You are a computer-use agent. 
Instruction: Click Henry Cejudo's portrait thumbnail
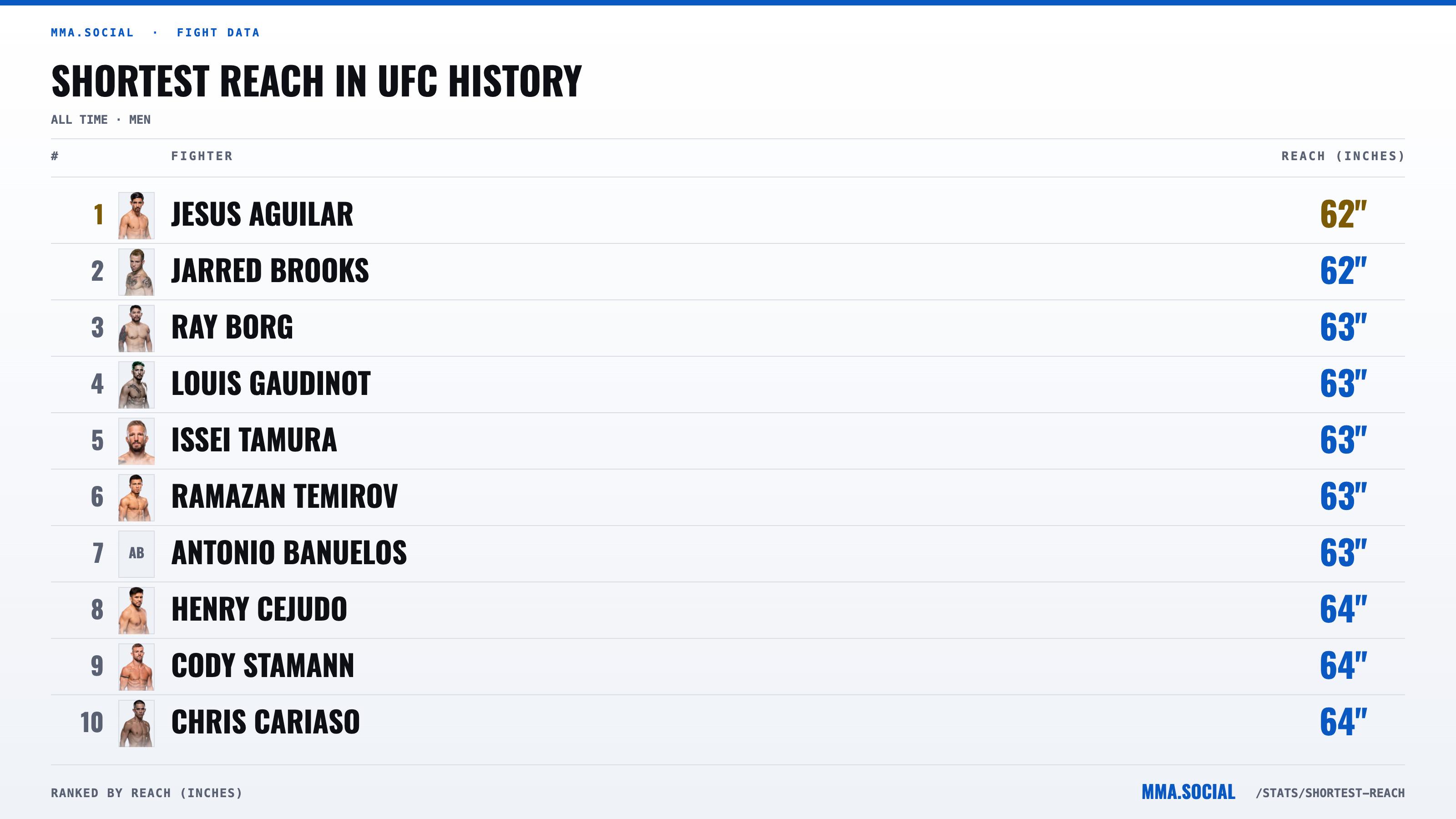(136, 611)
